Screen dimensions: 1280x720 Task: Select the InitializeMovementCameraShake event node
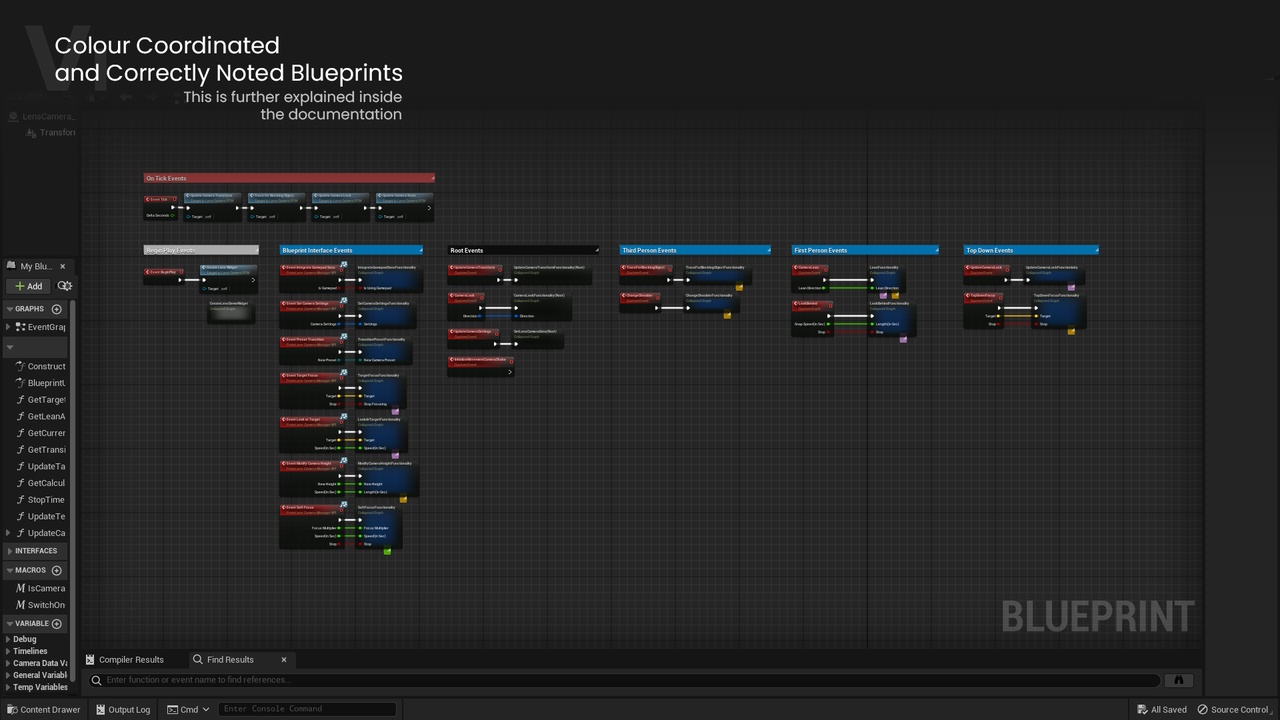tap(480, 366)
